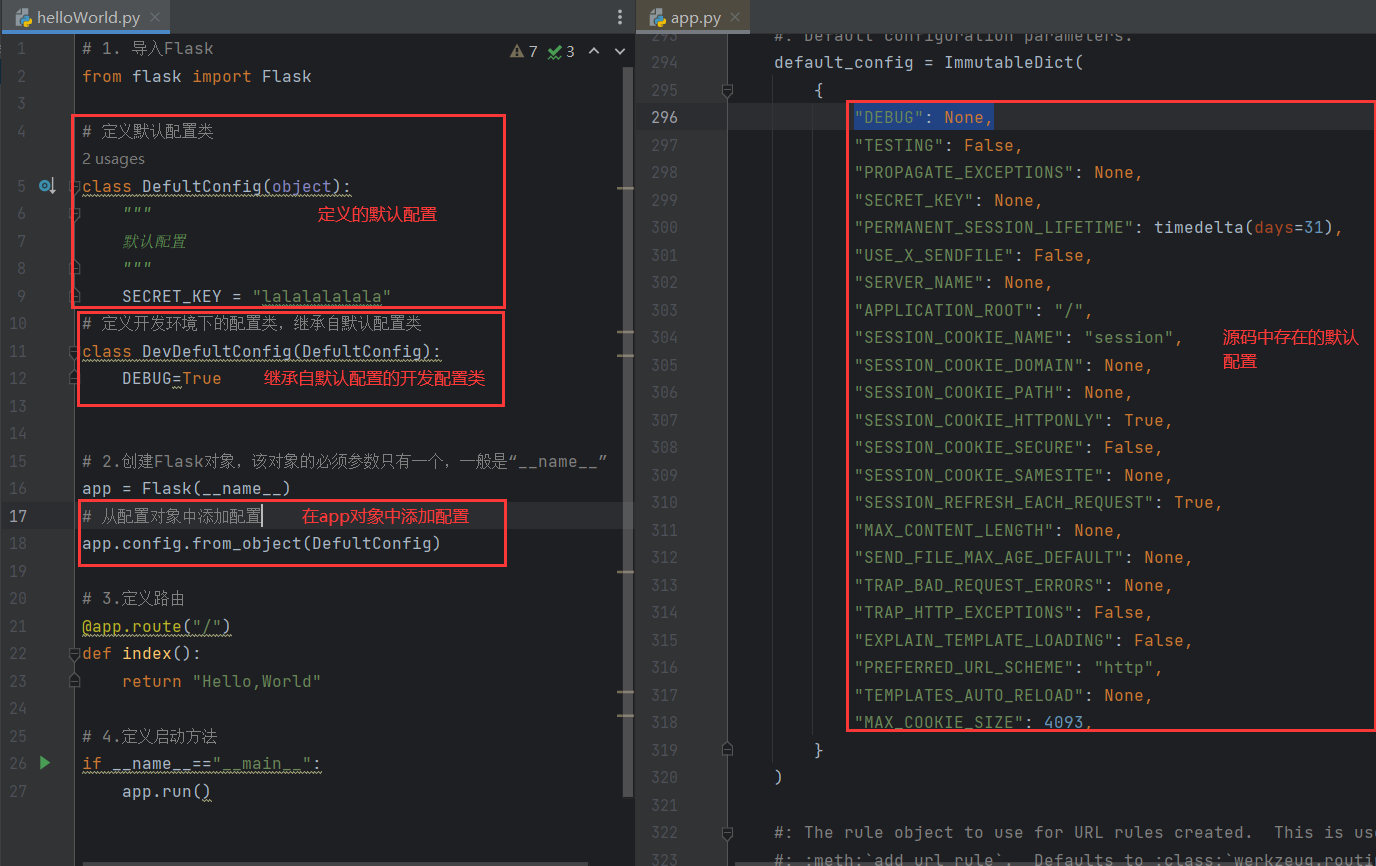Click the "PROPAGATE_EXCEPTIONS": None entry

tap(999, 172)
